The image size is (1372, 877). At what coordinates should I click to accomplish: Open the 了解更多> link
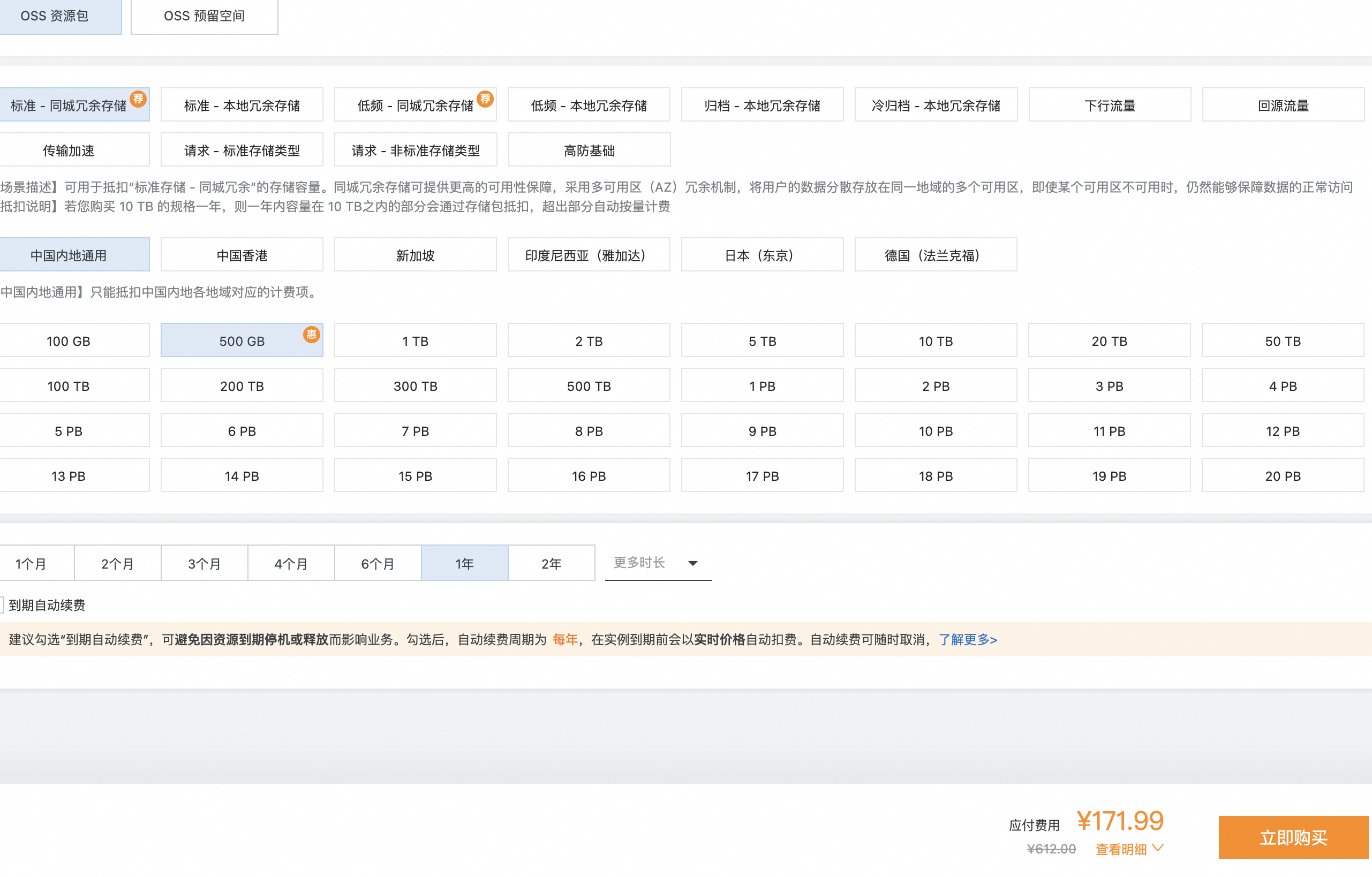tap(968, 639)
